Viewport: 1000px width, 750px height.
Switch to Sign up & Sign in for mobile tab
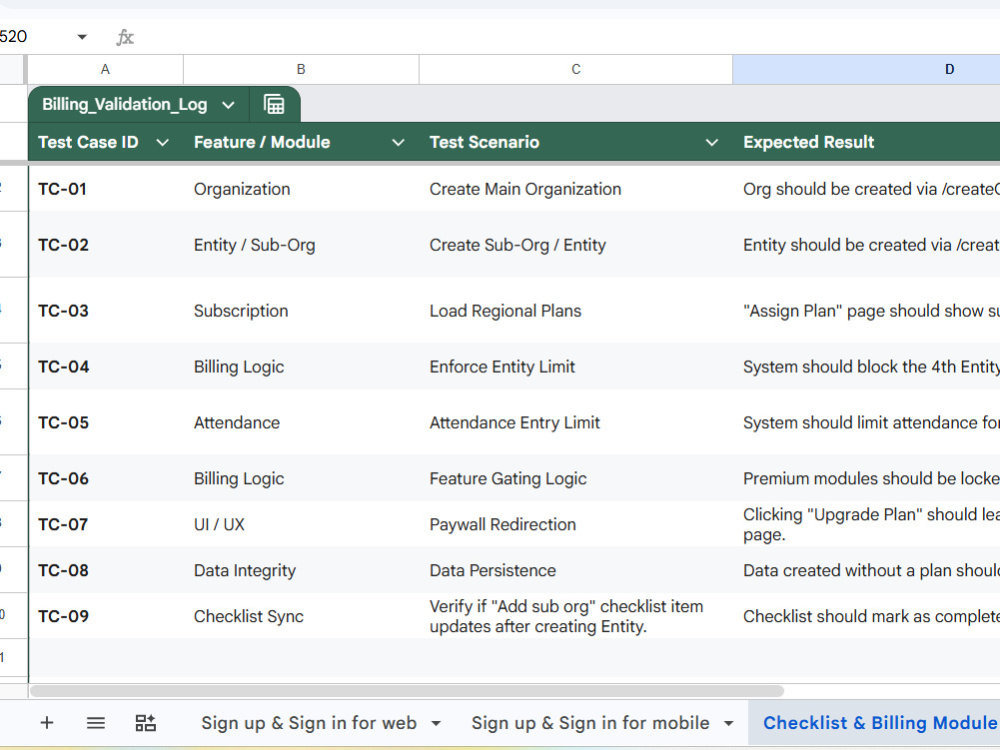(x=590, y=723)
